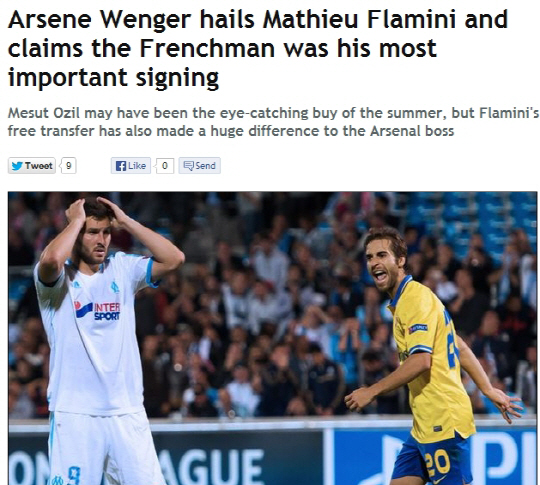Click the Marseille crest on white shirt
The image size is (540, 485).
pos(115,287)
